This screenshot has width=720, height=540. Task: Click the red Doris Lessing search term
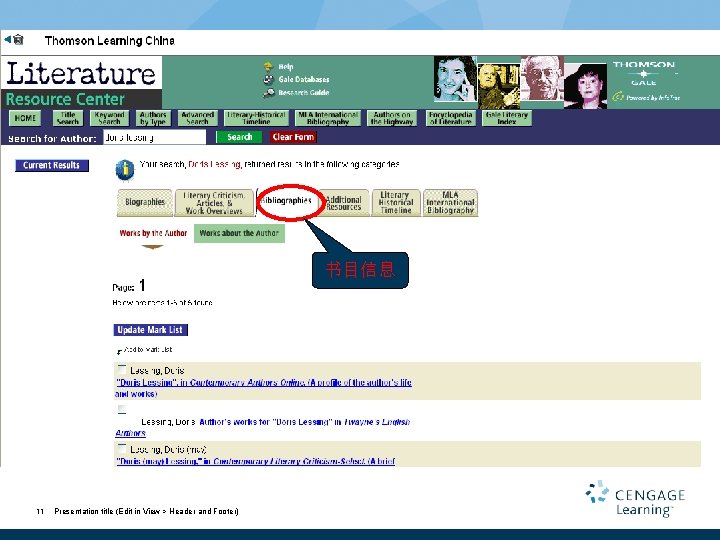(x=214, y=164)
